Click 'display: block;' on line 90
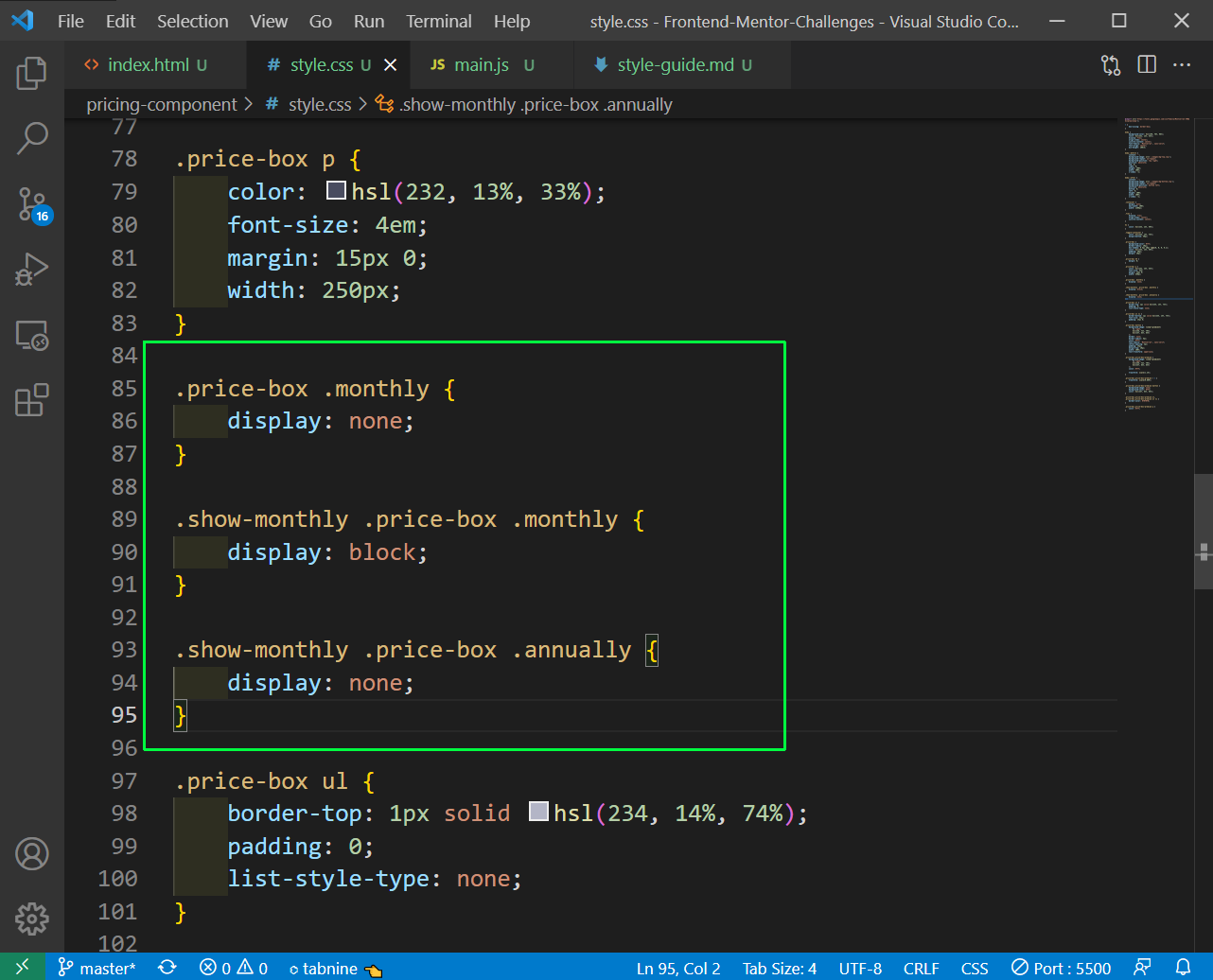Screen dimensions: 1213x980 pyautogui.click(x=328, y=551)
